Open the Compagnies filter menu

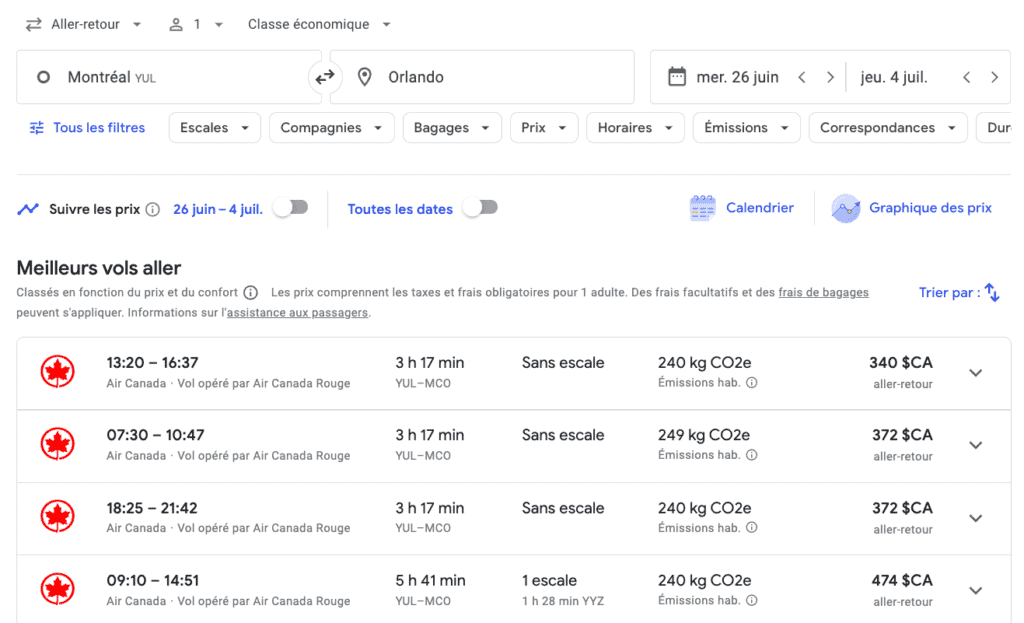pos(331,128)
